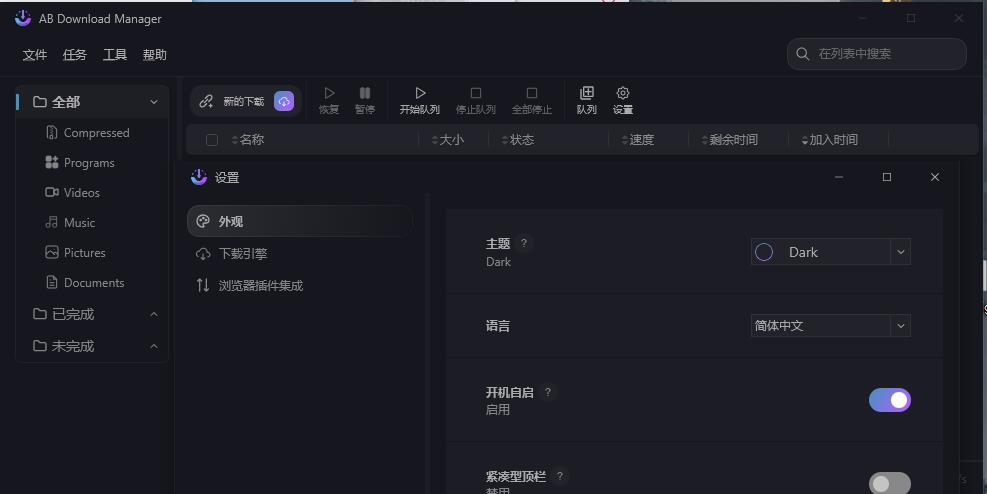This screenshot has height=494, width=987.
Task: Open the 文件 menu
Action: pyautogui.click(x=35, y=55)
